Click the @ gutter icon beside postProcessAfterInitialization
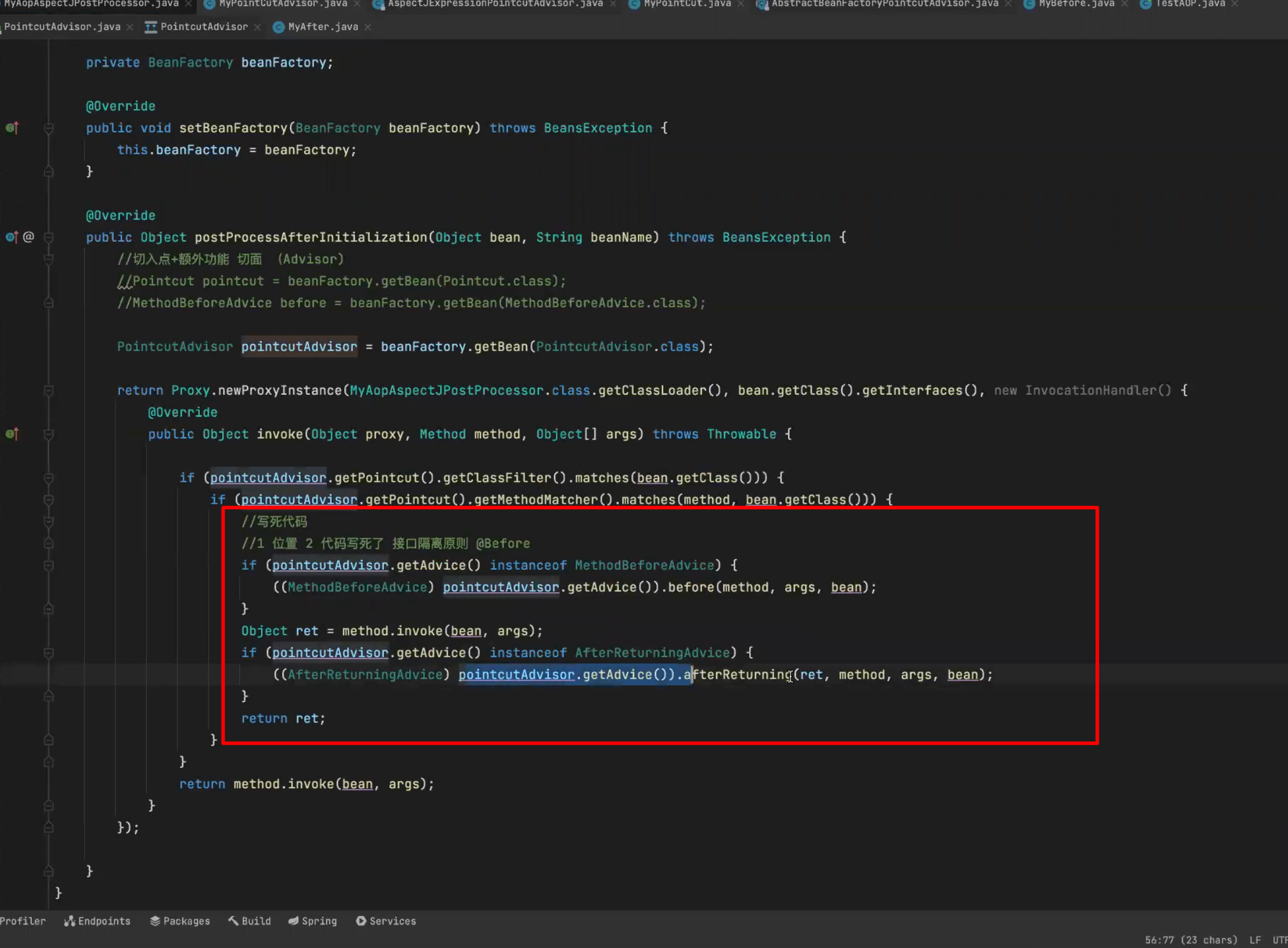This screenshot has width=1288, height=948. coord(28,237)
